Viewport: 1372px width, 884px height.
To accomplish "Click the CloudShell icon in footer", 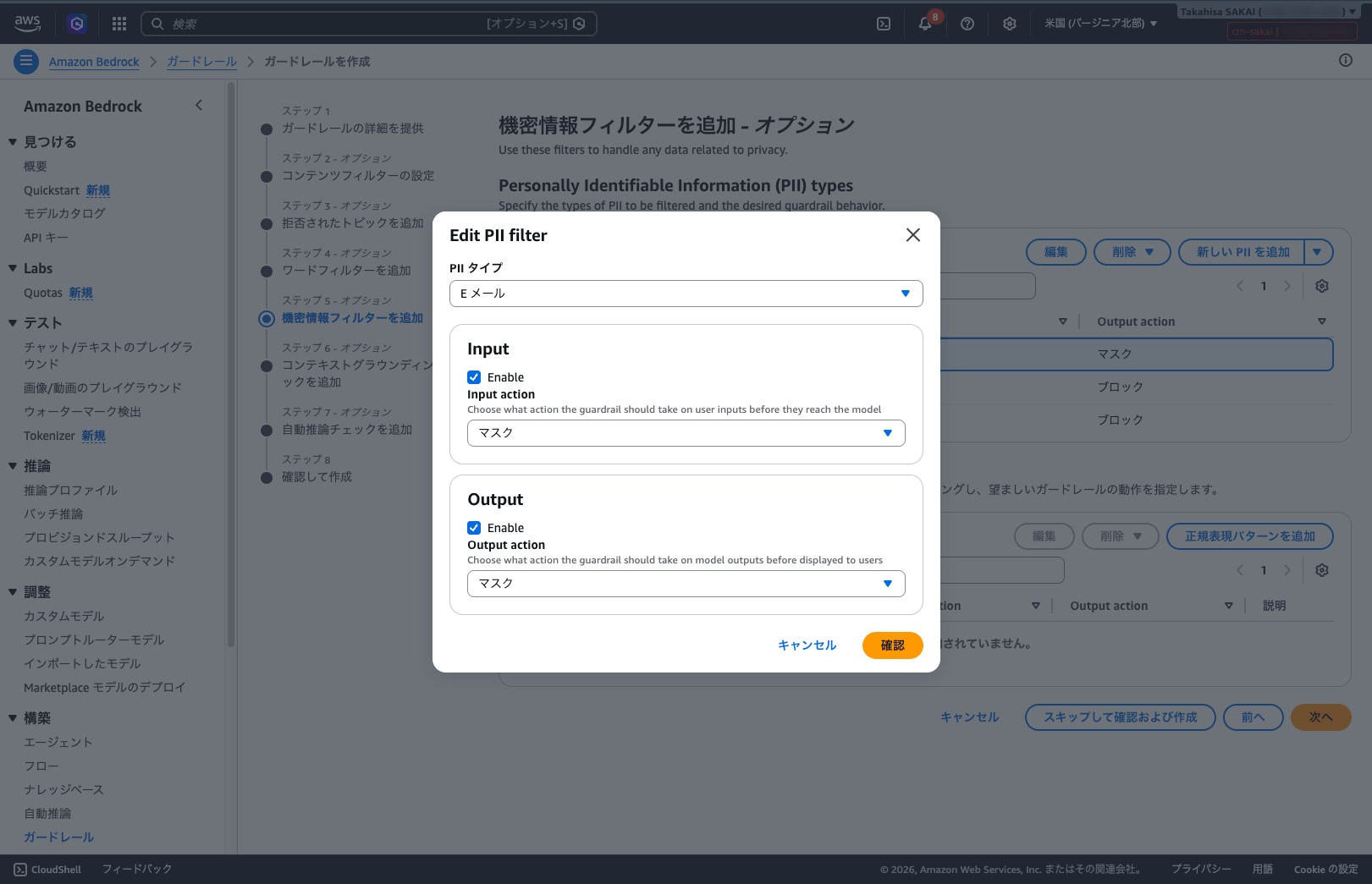I will pyautogui.click(x=20, y=870).
